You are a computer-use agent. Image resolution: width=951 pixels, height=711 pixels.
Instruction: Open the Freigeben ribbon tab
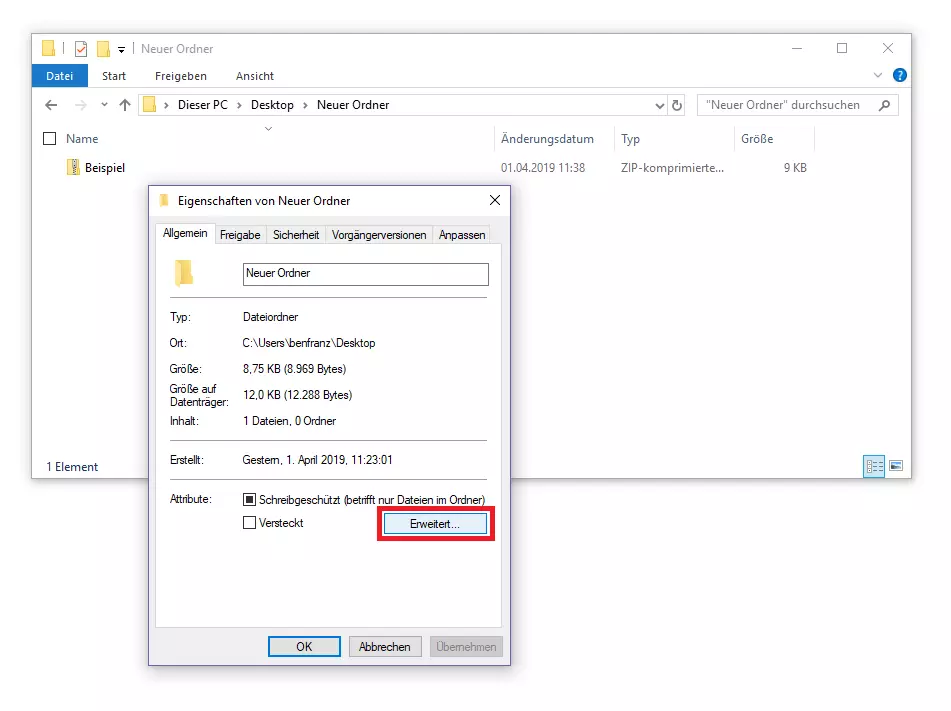click(x=181, y=76)
